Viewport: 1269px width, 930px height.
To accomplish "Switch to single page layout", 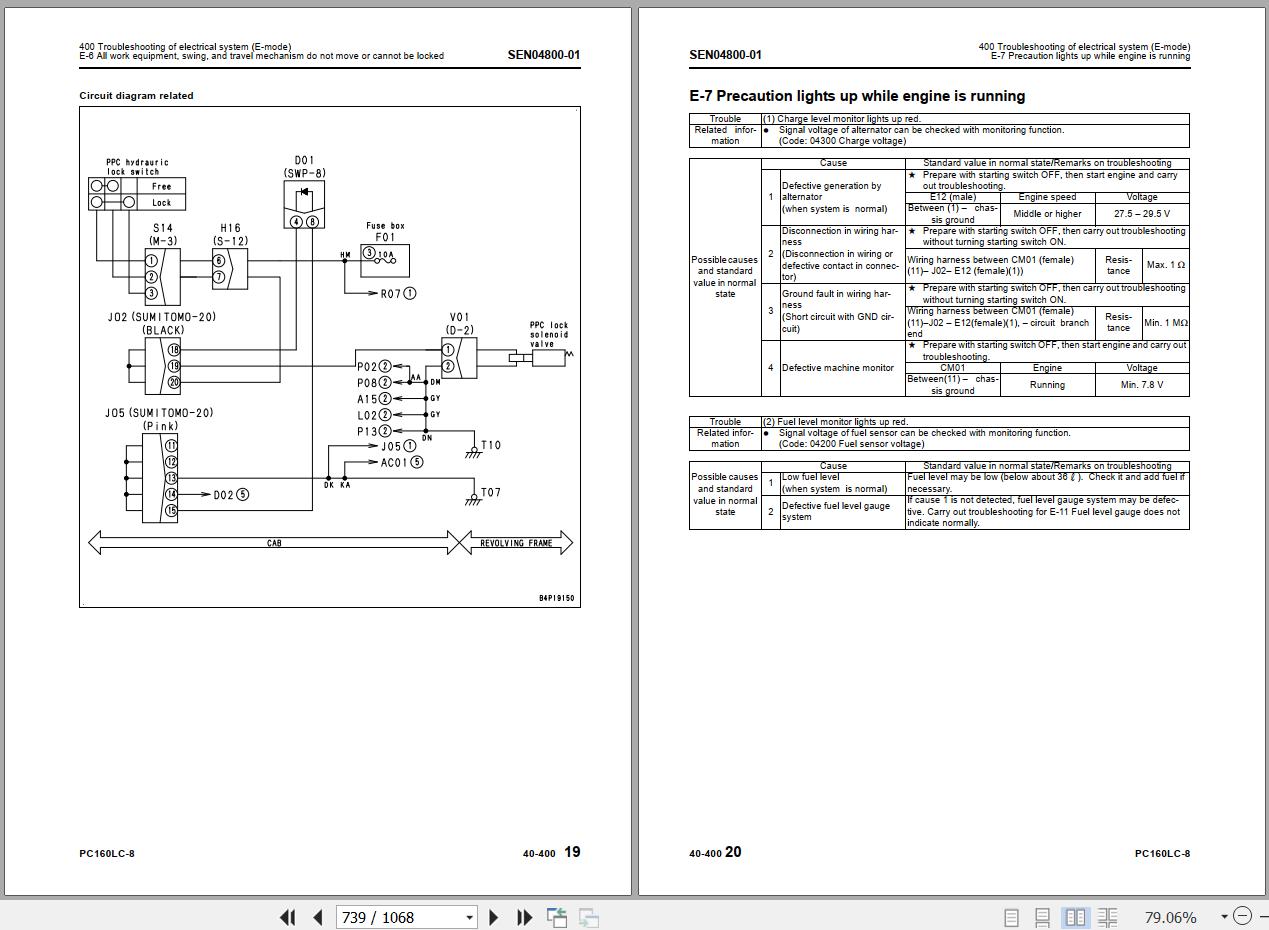I will click(1011, 917).
